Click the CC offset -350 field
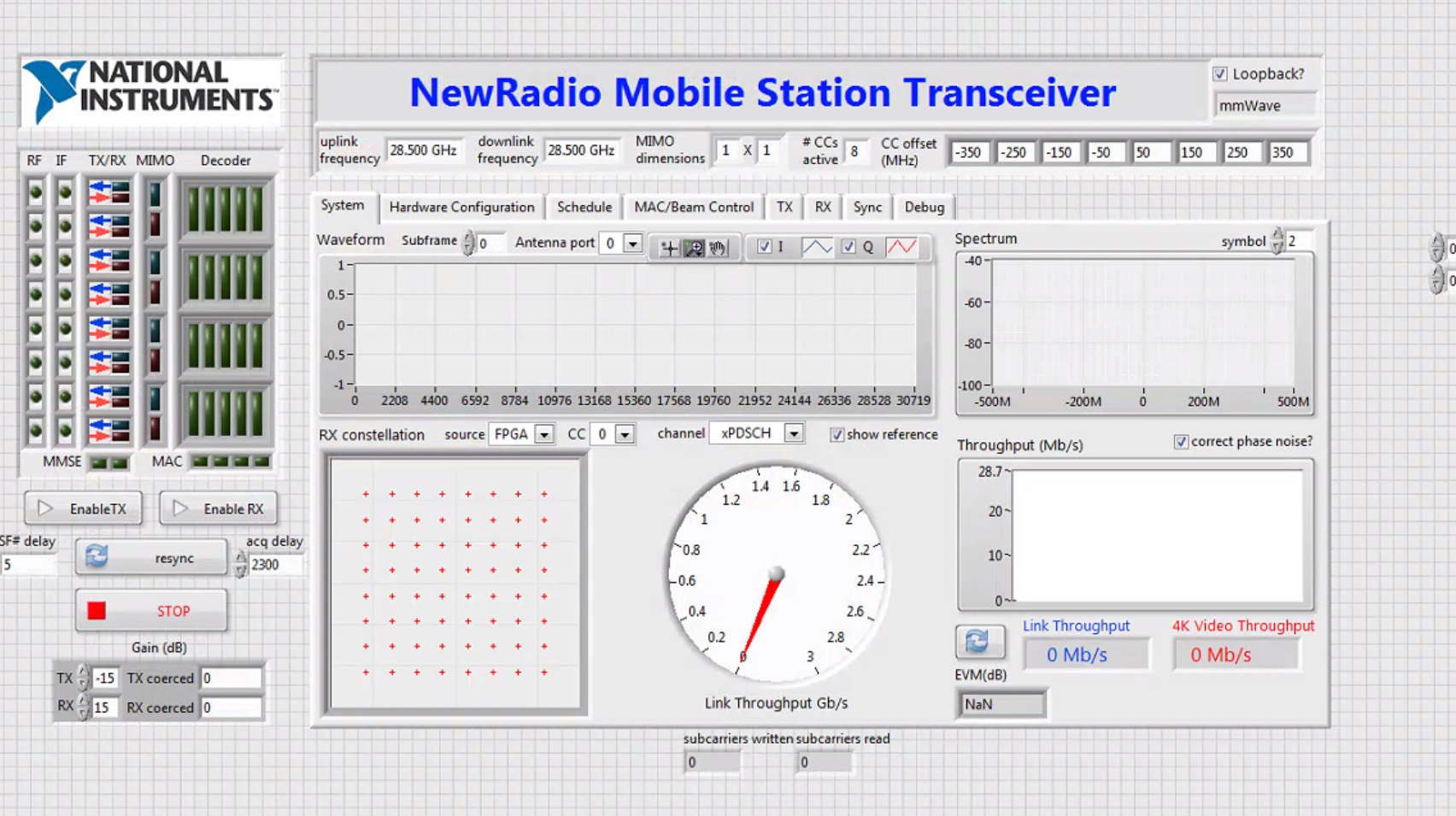This screenshot has width=1456, height=816. (x=970, y=153)
